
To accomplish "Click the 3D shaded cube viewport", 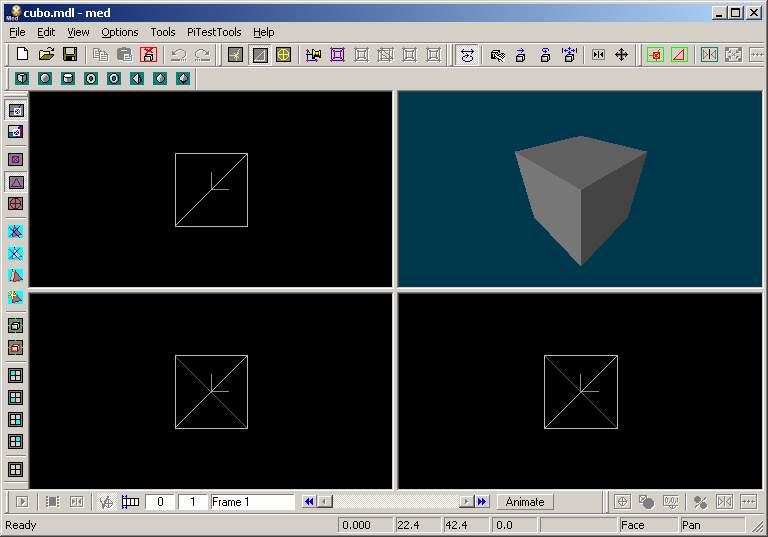I will [x=580, y=189].
